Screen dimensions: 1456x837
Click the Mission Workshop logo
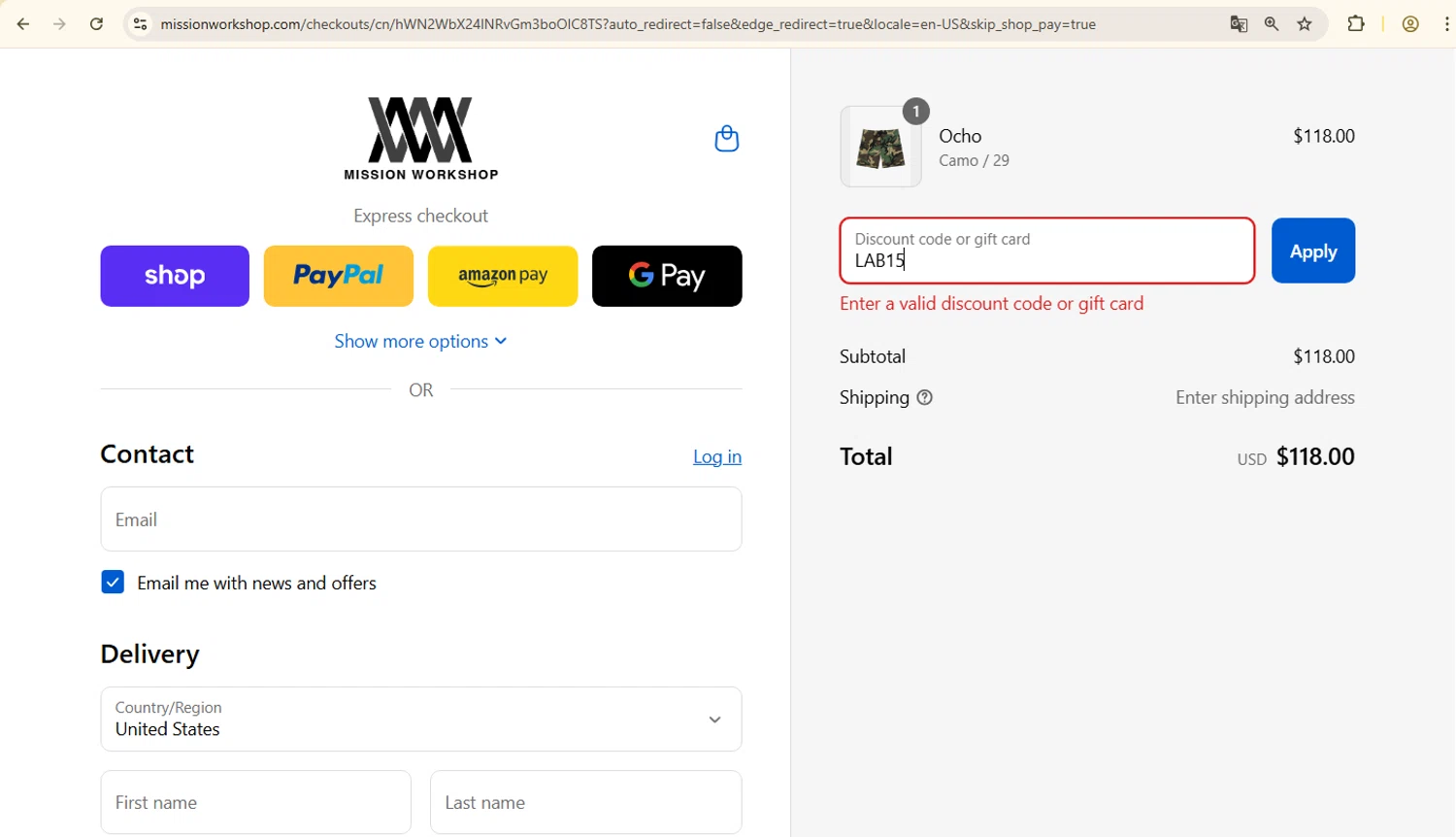click(421, 138)
